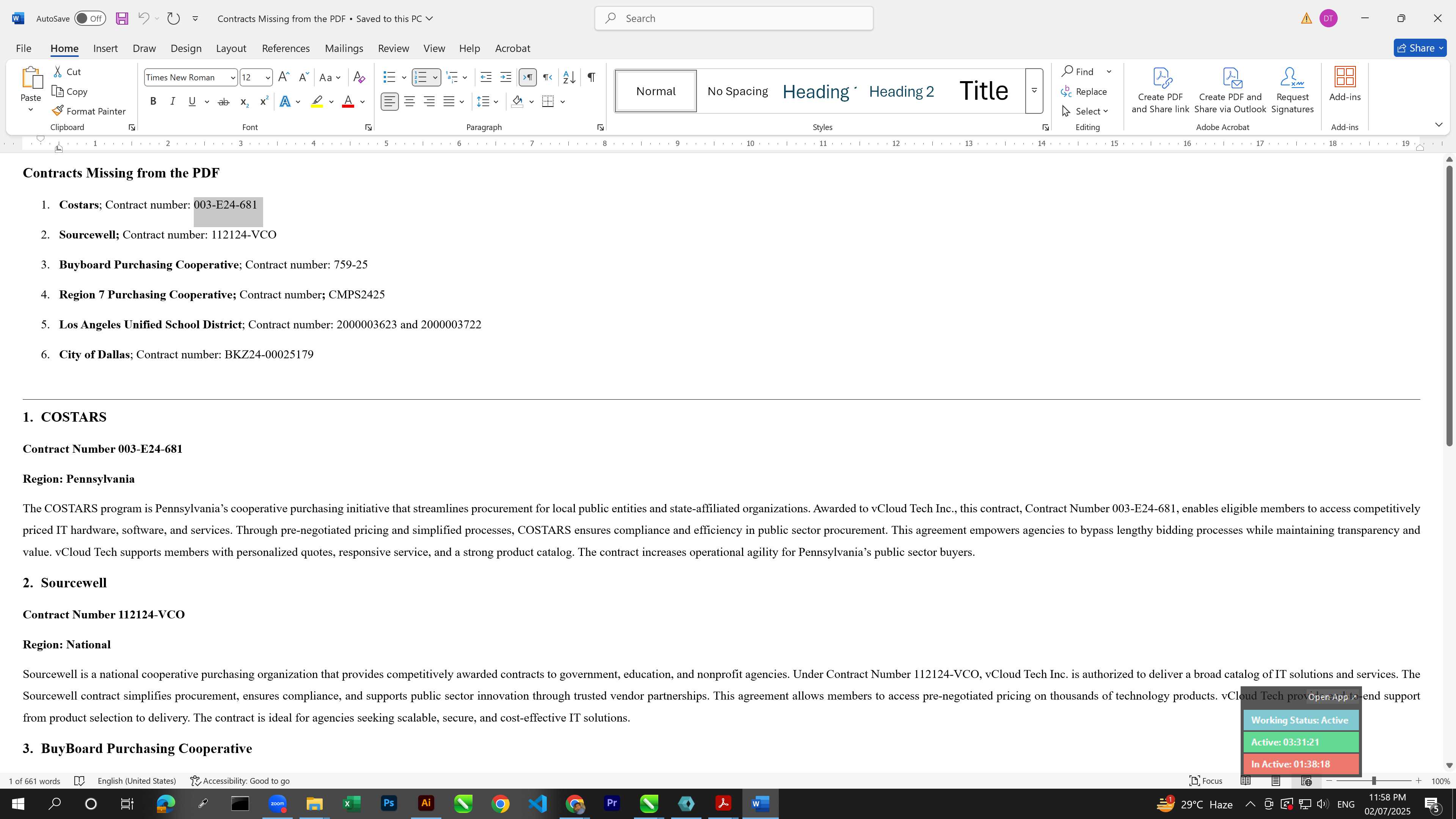Expand the numbering list dropdown arrow
The width and height of the screenshot is (1456, 819).
[435, 77]
